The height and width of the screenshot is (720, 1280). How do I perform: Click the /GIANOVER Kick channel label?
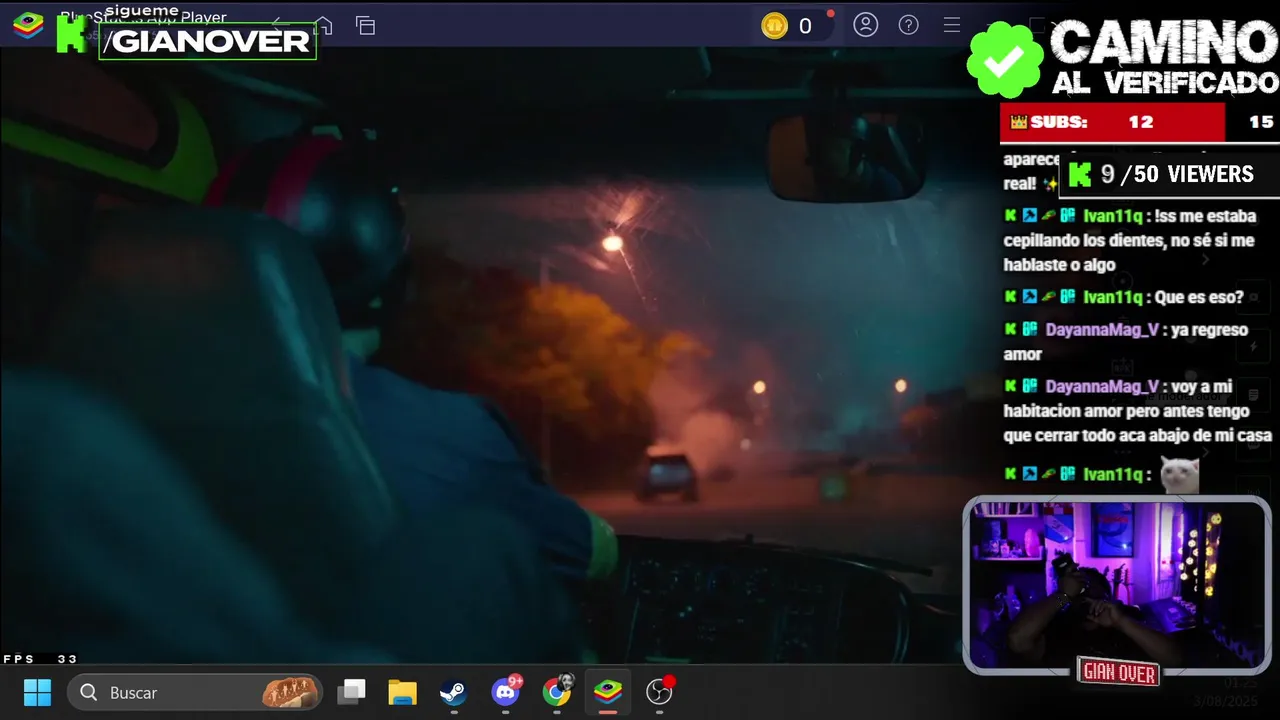click(x=208, y=41)
